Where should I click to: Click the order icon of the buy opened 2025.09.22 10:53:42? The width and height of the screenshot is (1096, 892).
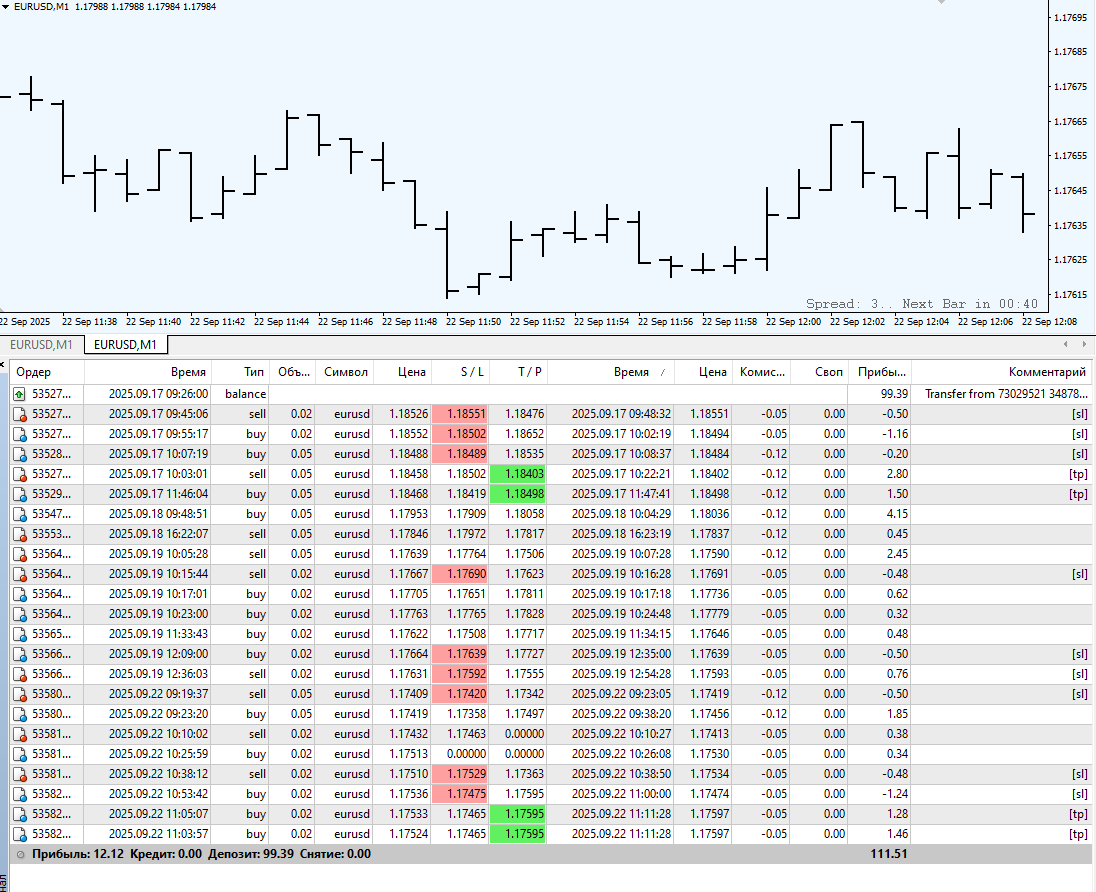tap(20, 795)
